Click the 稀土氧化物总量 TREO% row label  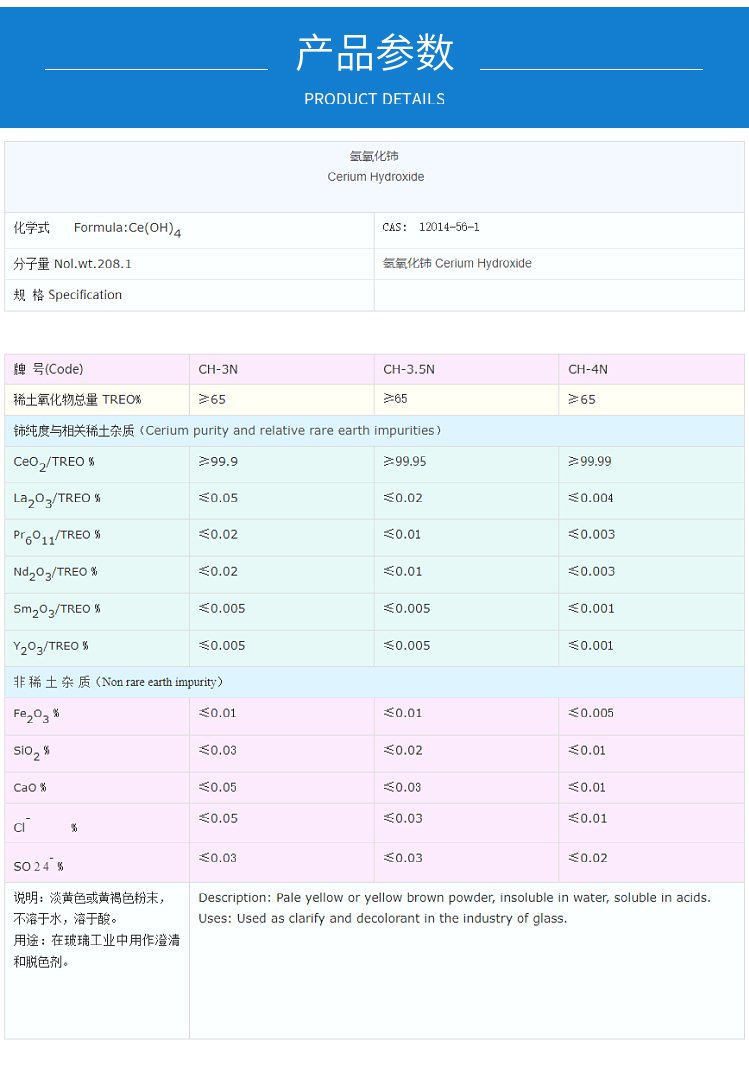click(x=77, y=400)
